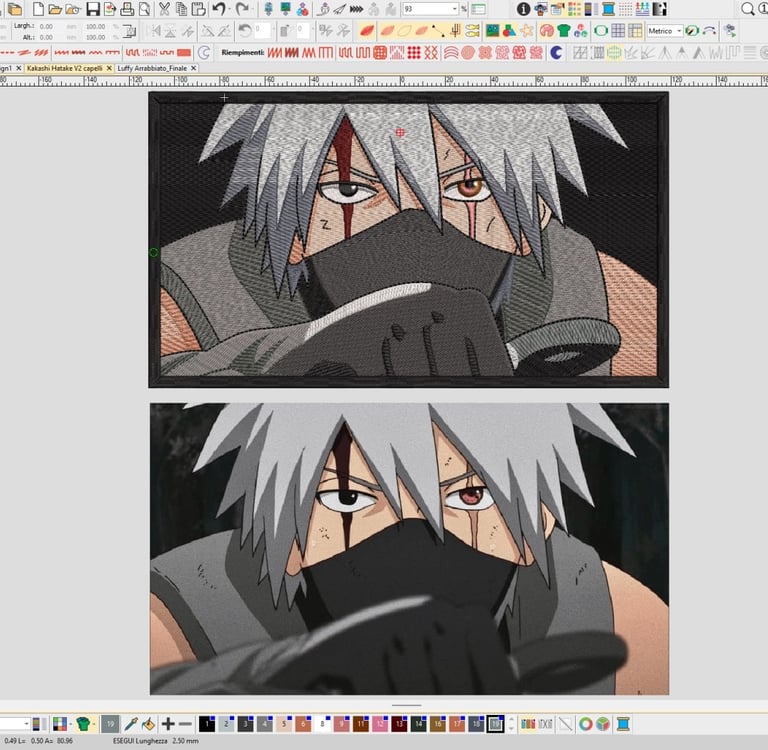Click the magnifier Zoom tool icon
This screenshot has height=750, width=768.
click(x=747, y=9)
